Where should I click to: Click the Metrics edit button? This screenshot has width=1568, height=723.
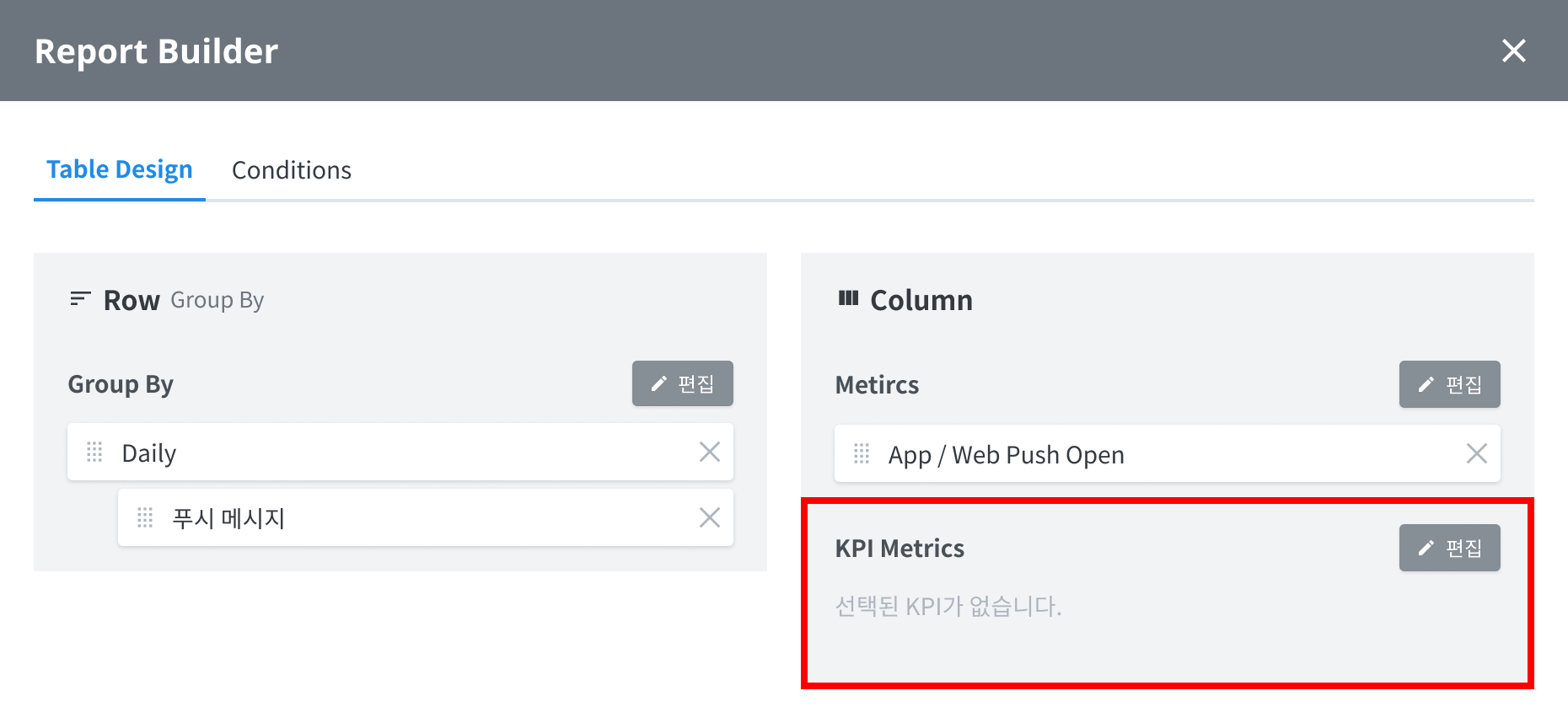1449,385
